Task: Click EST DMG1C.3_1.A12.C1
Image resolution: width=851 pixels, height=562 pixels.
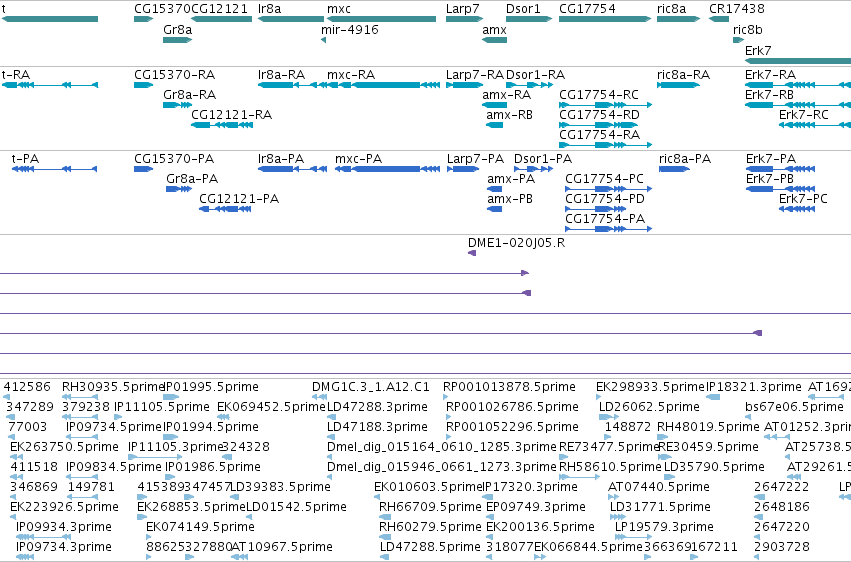Action: click(x=319, y=397)
